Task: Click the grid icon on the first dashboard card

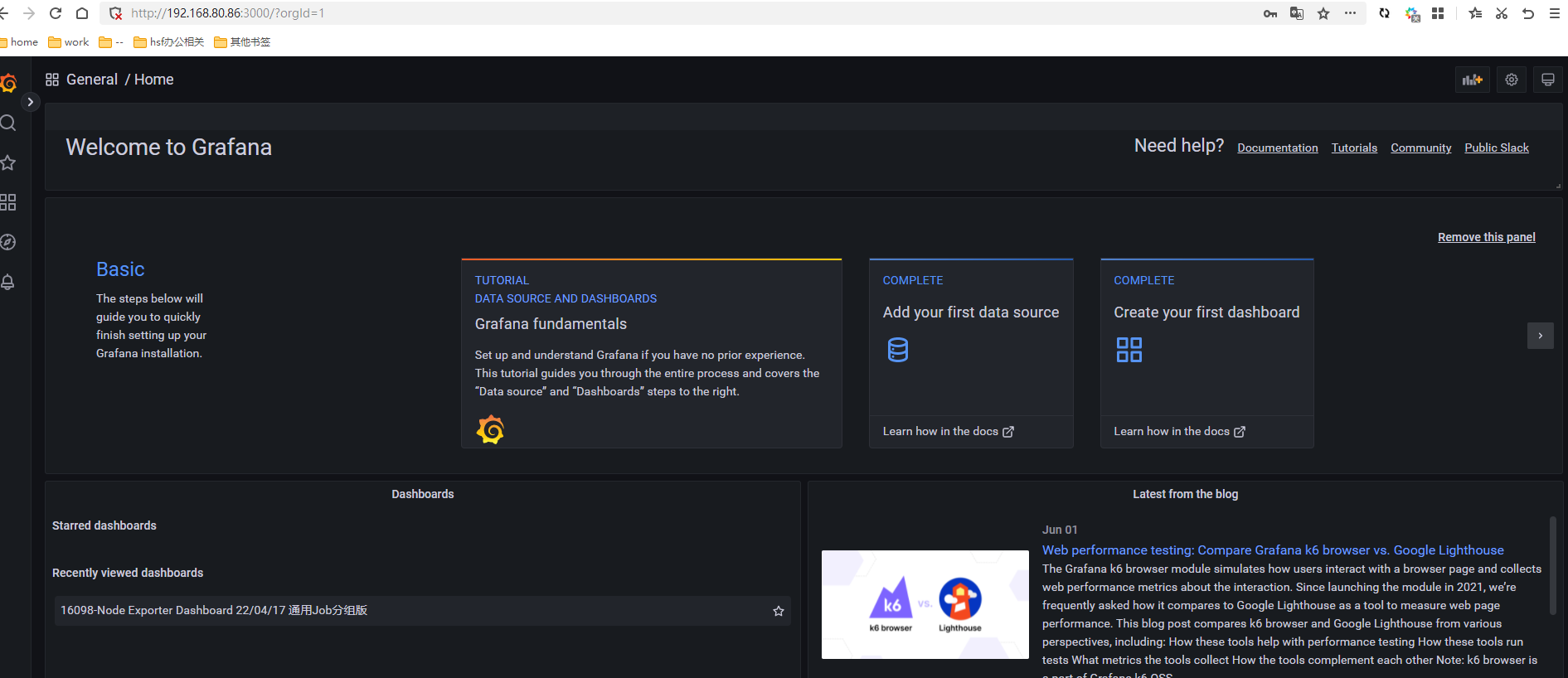Action: coord(1129,350)
